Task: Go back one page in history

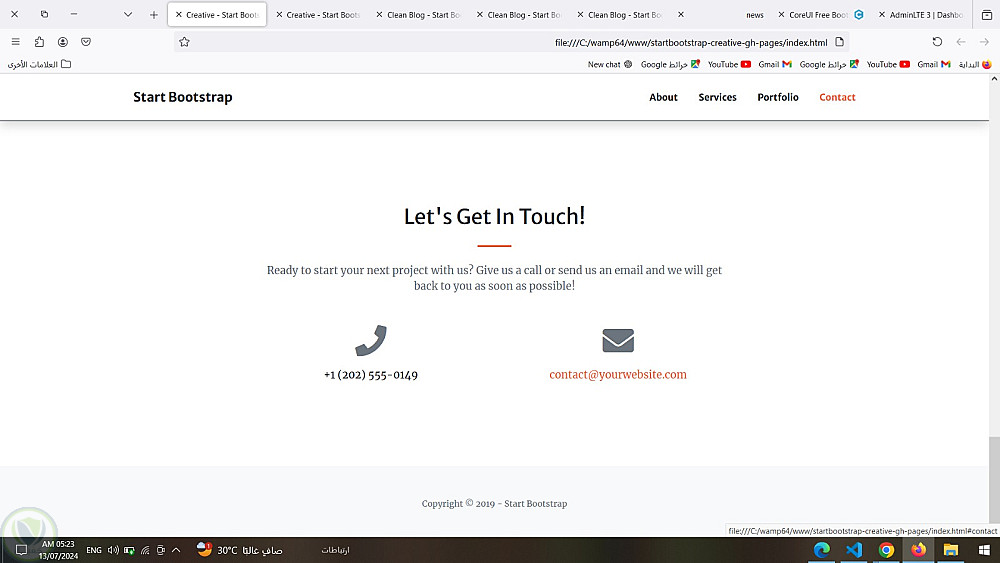Action: 960,42
